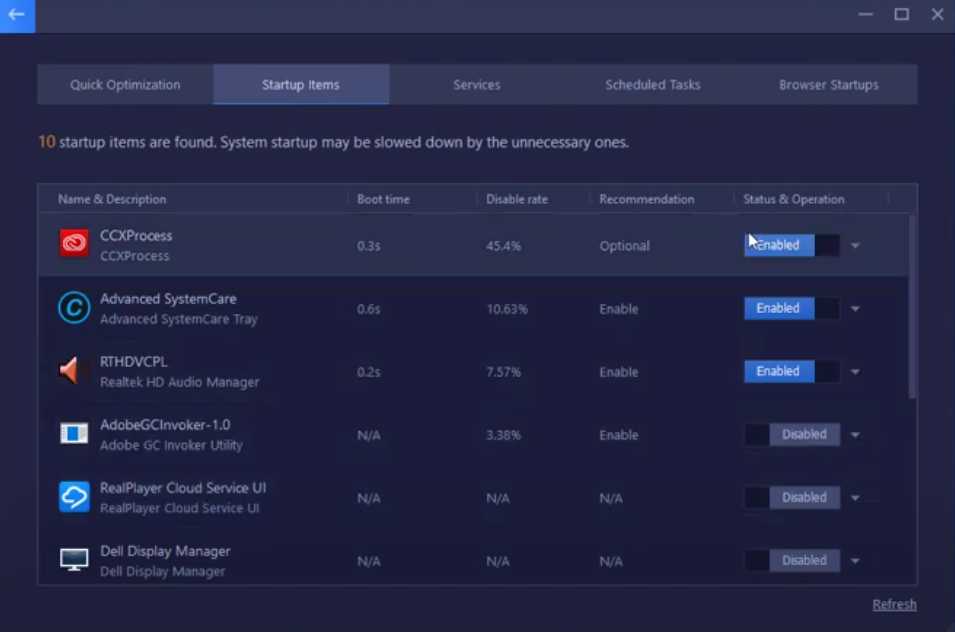The width and height of the screenshot is (955, 632).
Task: Select the 'Realtek HD Audio Manager' description
Action: pos(179,382)
